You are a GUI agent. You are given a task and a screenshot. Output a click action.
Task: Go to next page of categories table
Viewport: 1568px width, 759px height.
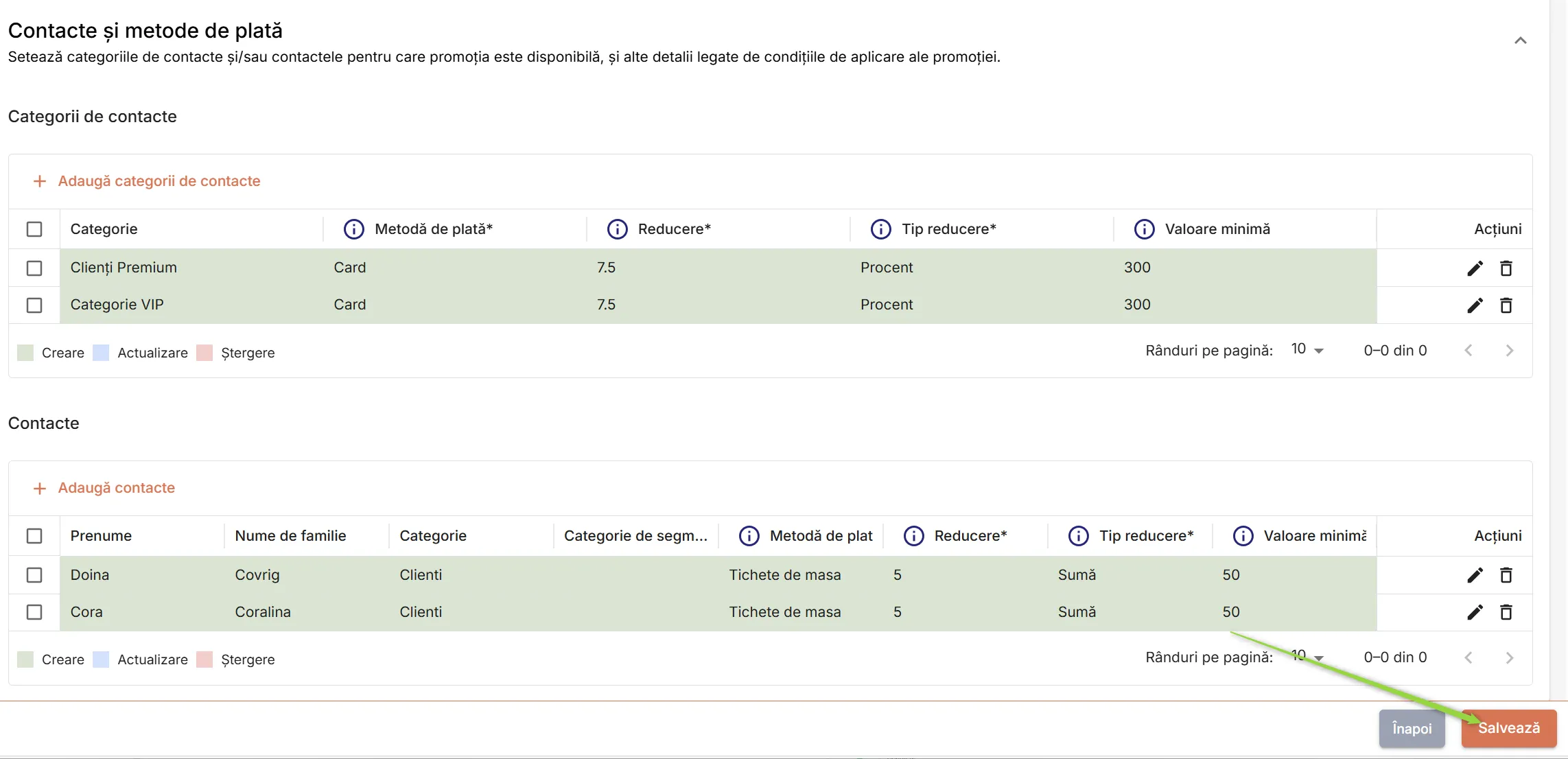point(1510,351)
